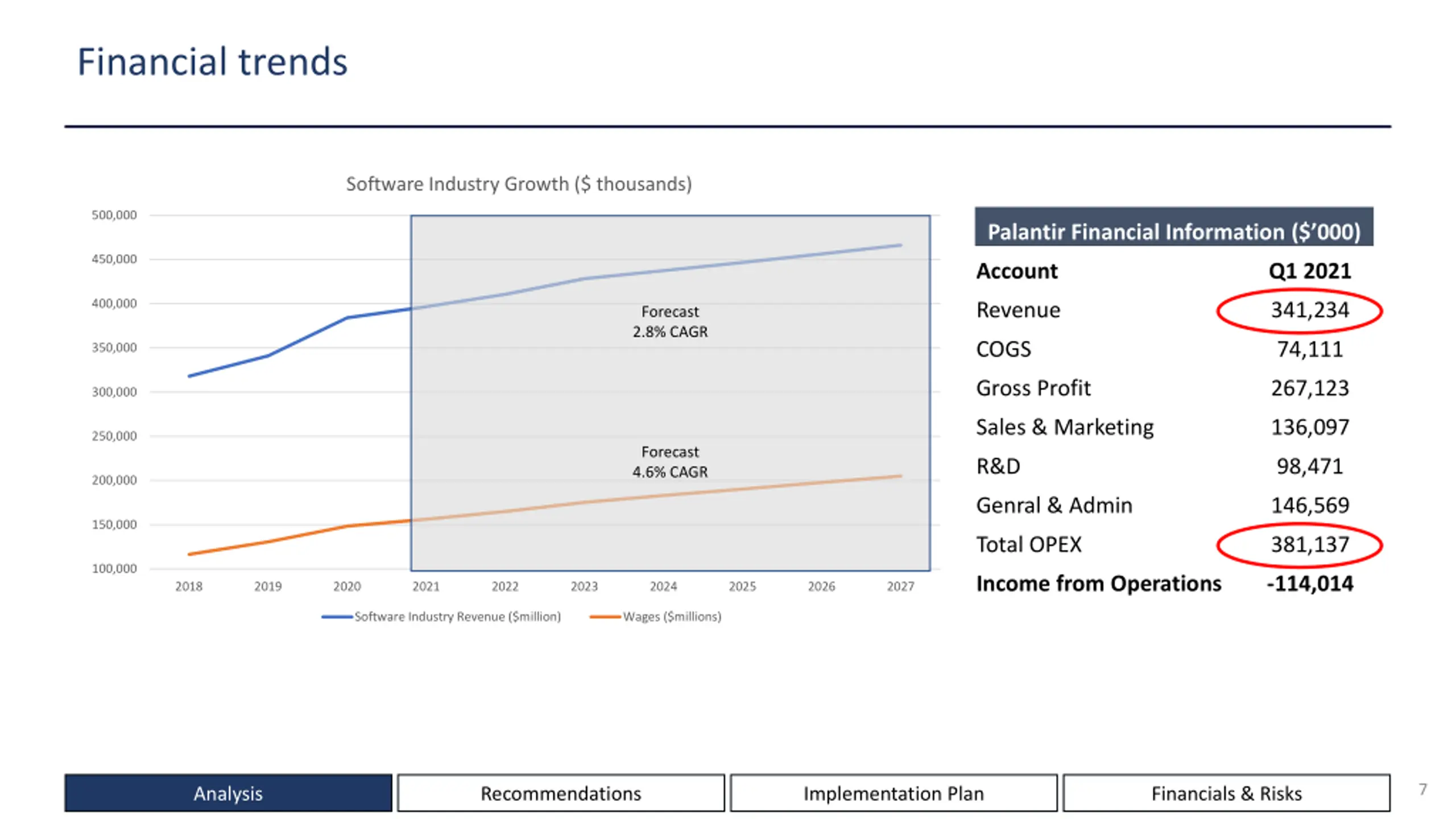Click the 500,000 y-axis label

(x=114, y=215)
